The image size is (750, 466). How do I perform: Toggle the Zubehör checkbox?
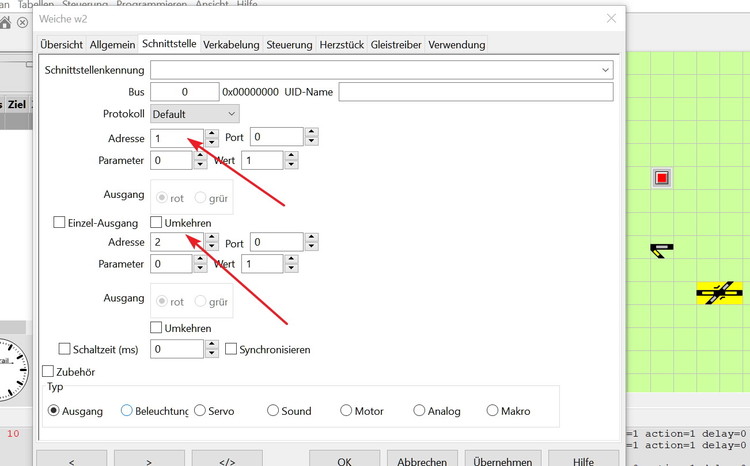(48, 371)
